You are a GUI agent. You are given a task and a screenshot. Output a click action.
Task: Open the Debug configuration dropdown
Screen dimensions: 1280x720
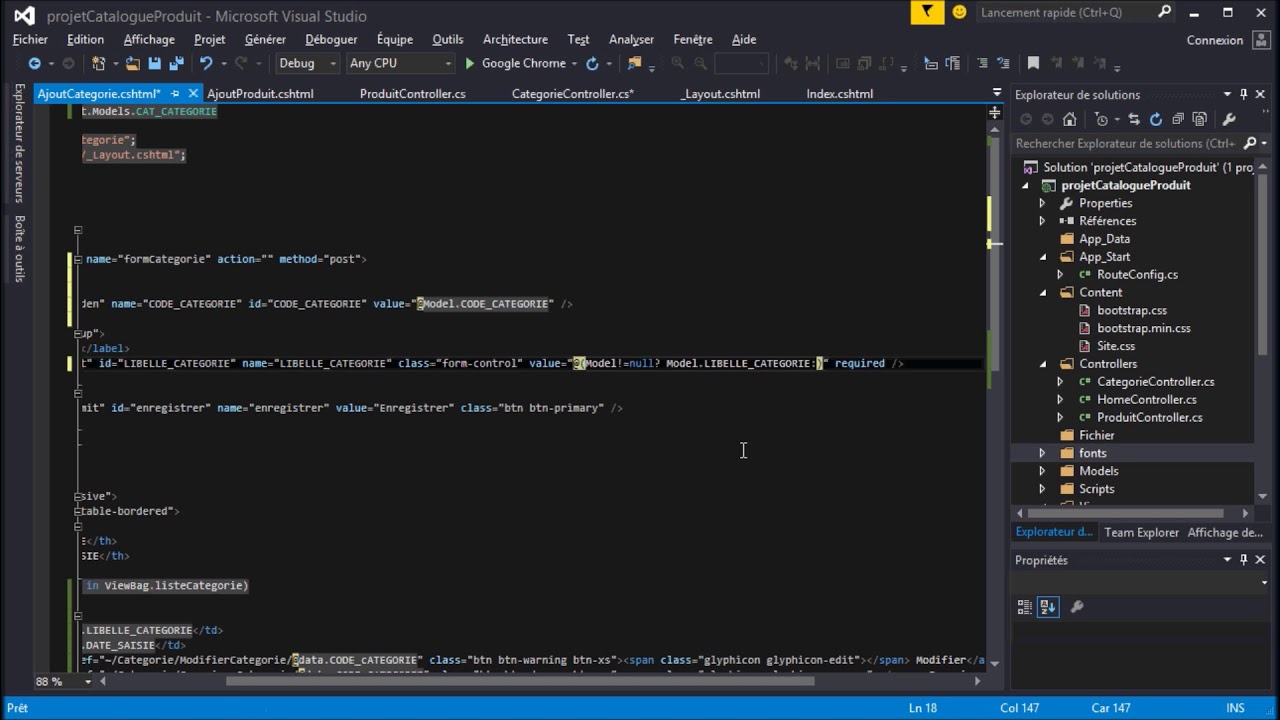[x=334, y=63]
